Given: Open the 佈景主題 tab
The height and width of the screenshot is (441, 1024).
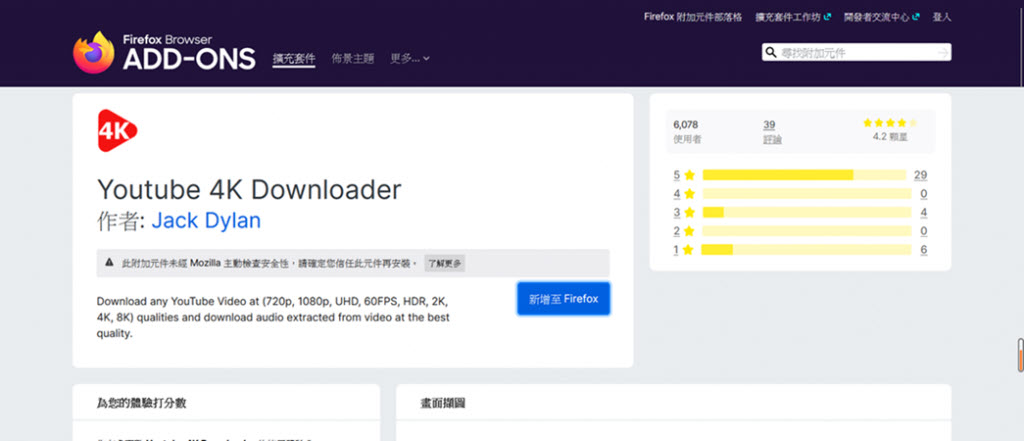Looking at the screenshot, I should point(353,59).
